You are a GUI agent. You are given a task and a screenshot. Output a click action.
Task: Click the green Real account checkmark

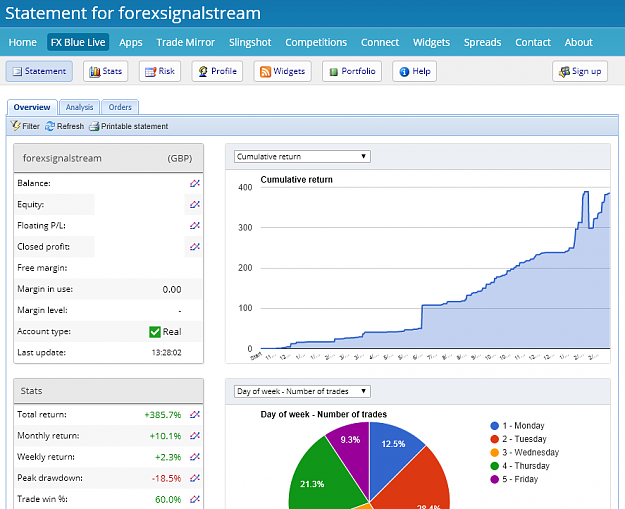click(x=155, y=332)
